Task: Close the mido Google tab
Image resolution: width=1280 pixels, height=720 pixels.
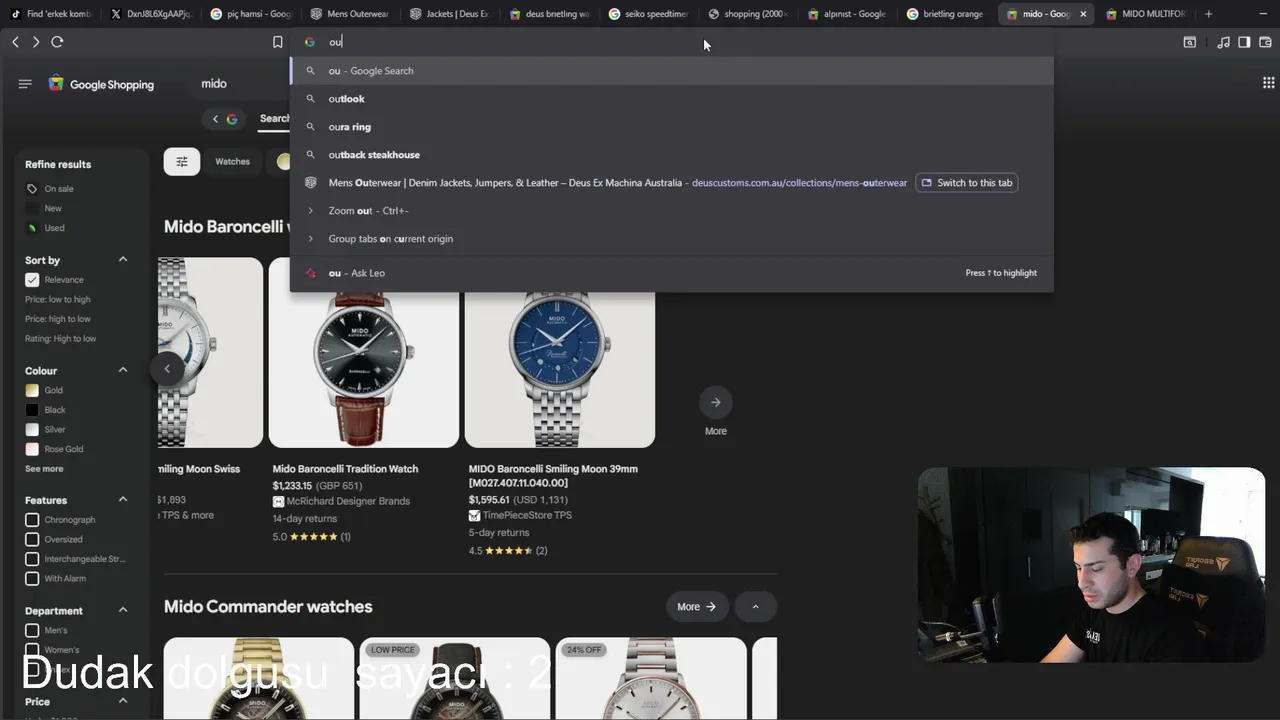Action: point(1083,14)
